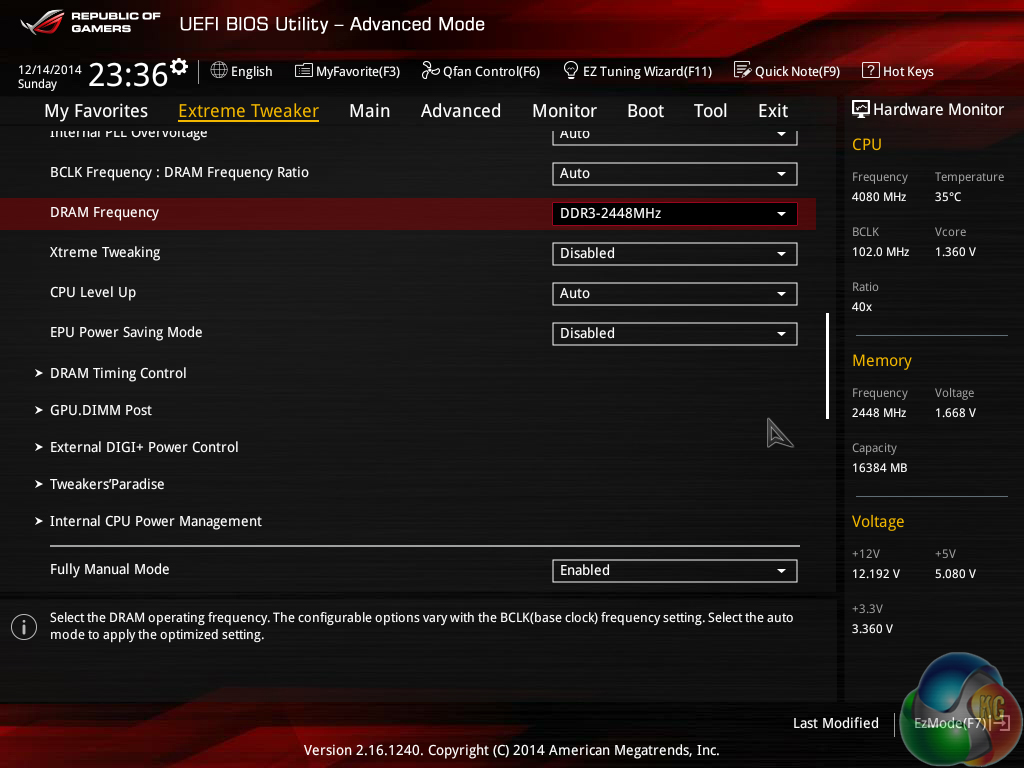
Task: Open BCLK:DRAM Frequency Ratio dropdown
Action: tap(675, 174)
